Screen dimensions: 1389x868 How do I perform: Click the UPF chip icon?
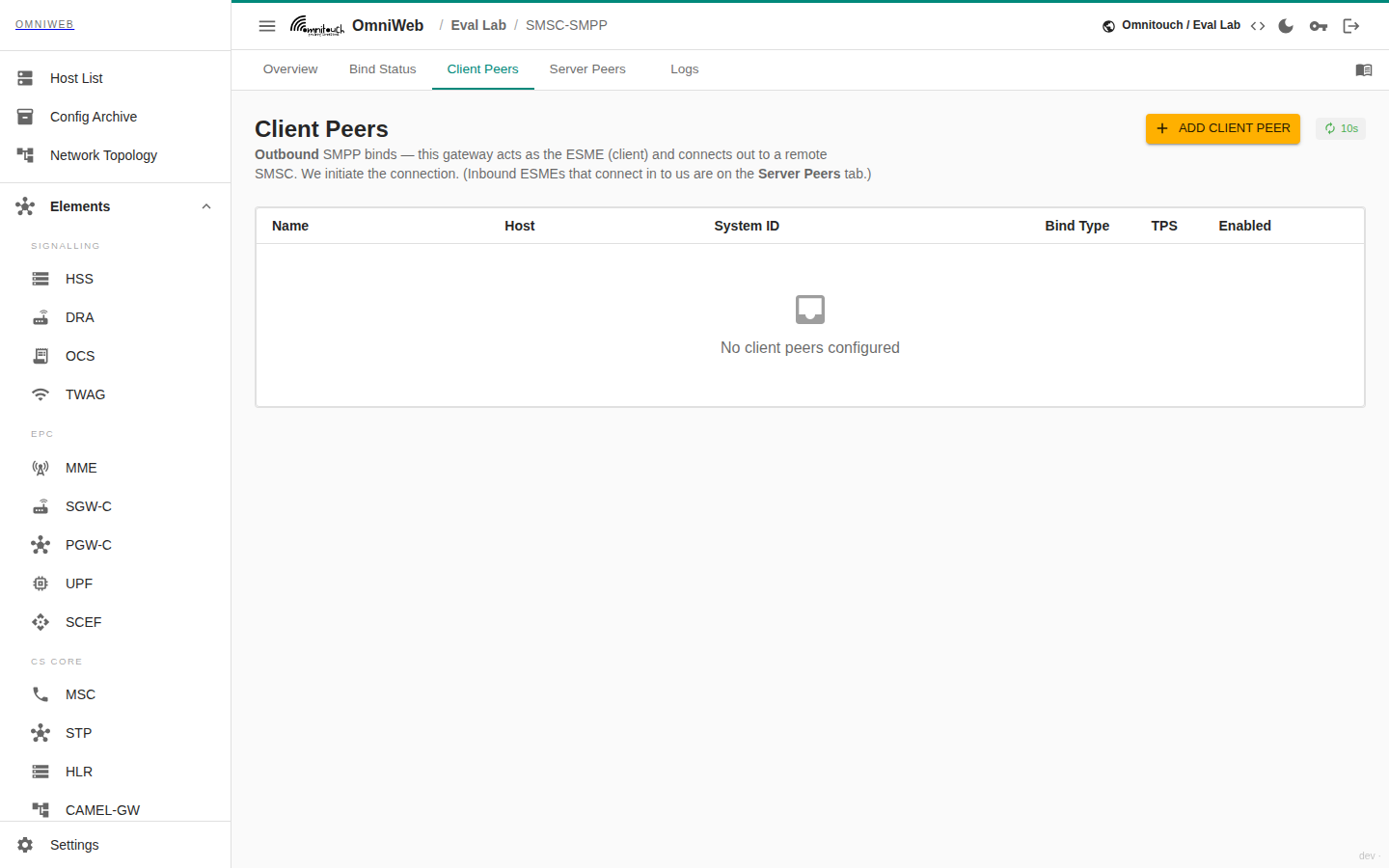tap(41, 583)
